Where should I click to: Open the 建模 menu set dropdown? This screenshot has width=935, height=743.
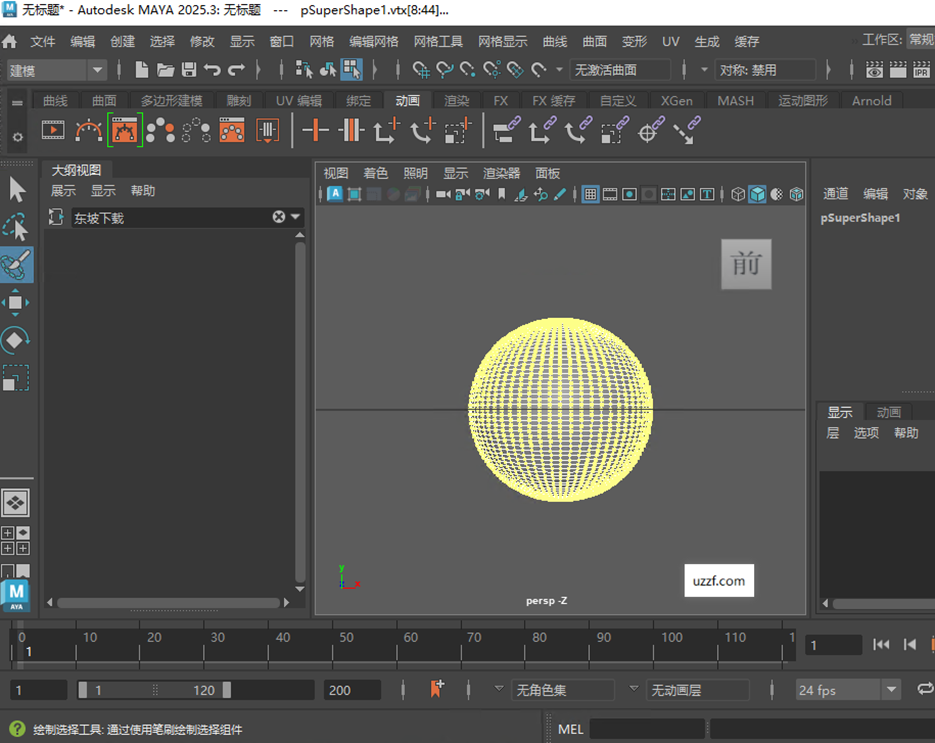[56, 70]
